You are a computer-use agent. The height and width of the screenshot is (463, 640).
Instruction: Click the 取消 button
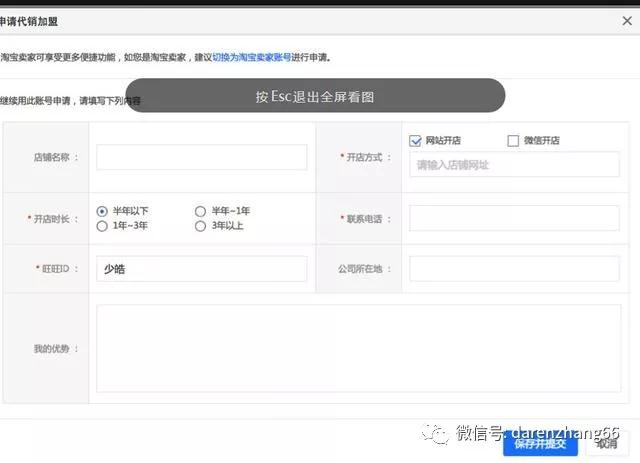[x=606, y=444]
